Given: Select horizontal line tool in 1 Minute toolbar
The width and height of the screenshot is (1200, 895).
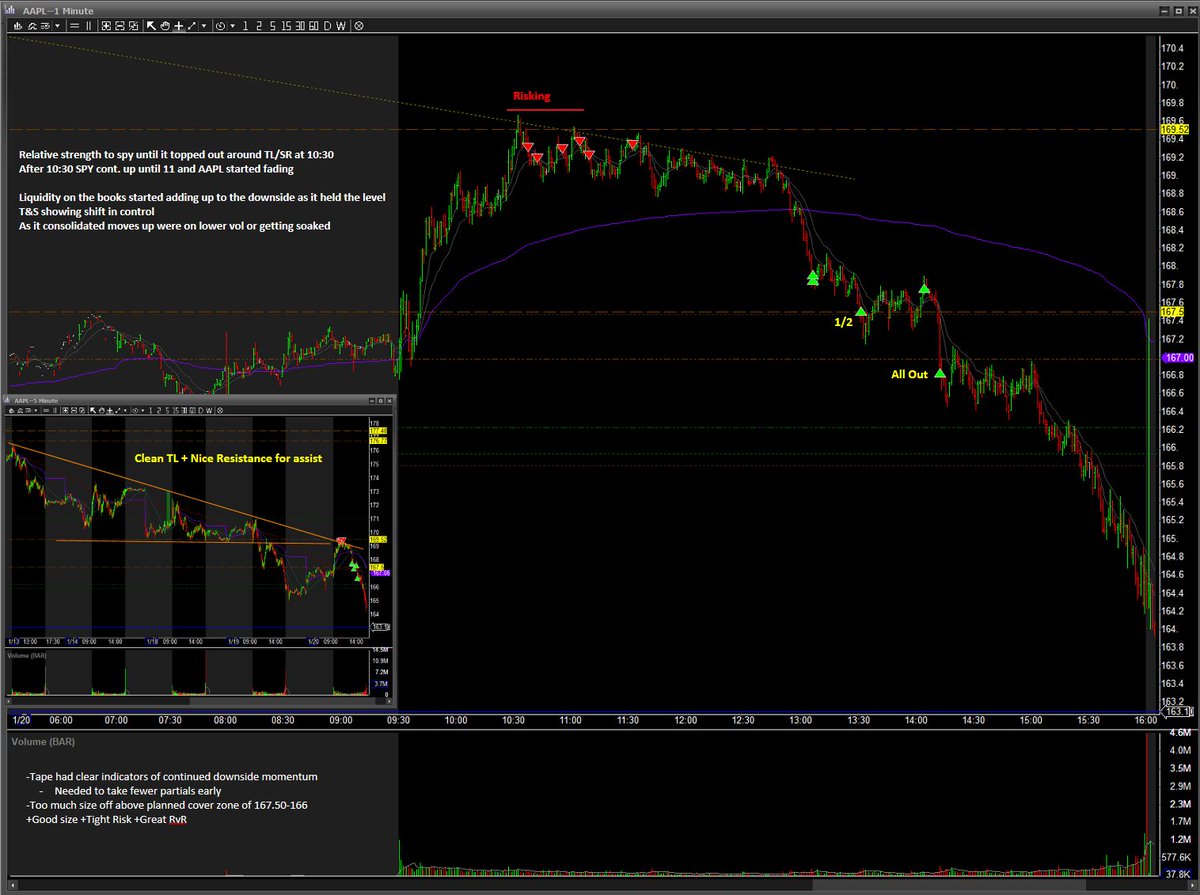Looking at the screenshot, I should pyautogui.click(x=75, y=26).
